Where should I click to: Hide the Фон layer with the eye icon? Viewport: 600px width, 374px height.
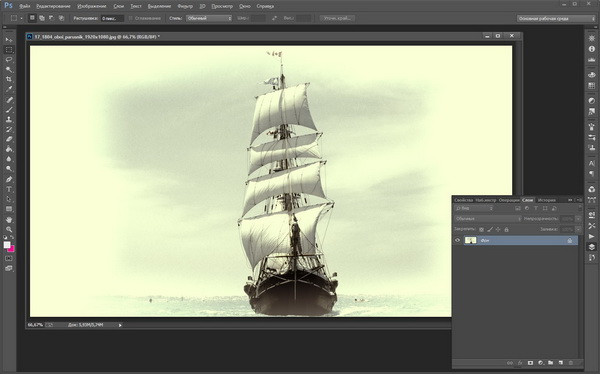(458, 240)
